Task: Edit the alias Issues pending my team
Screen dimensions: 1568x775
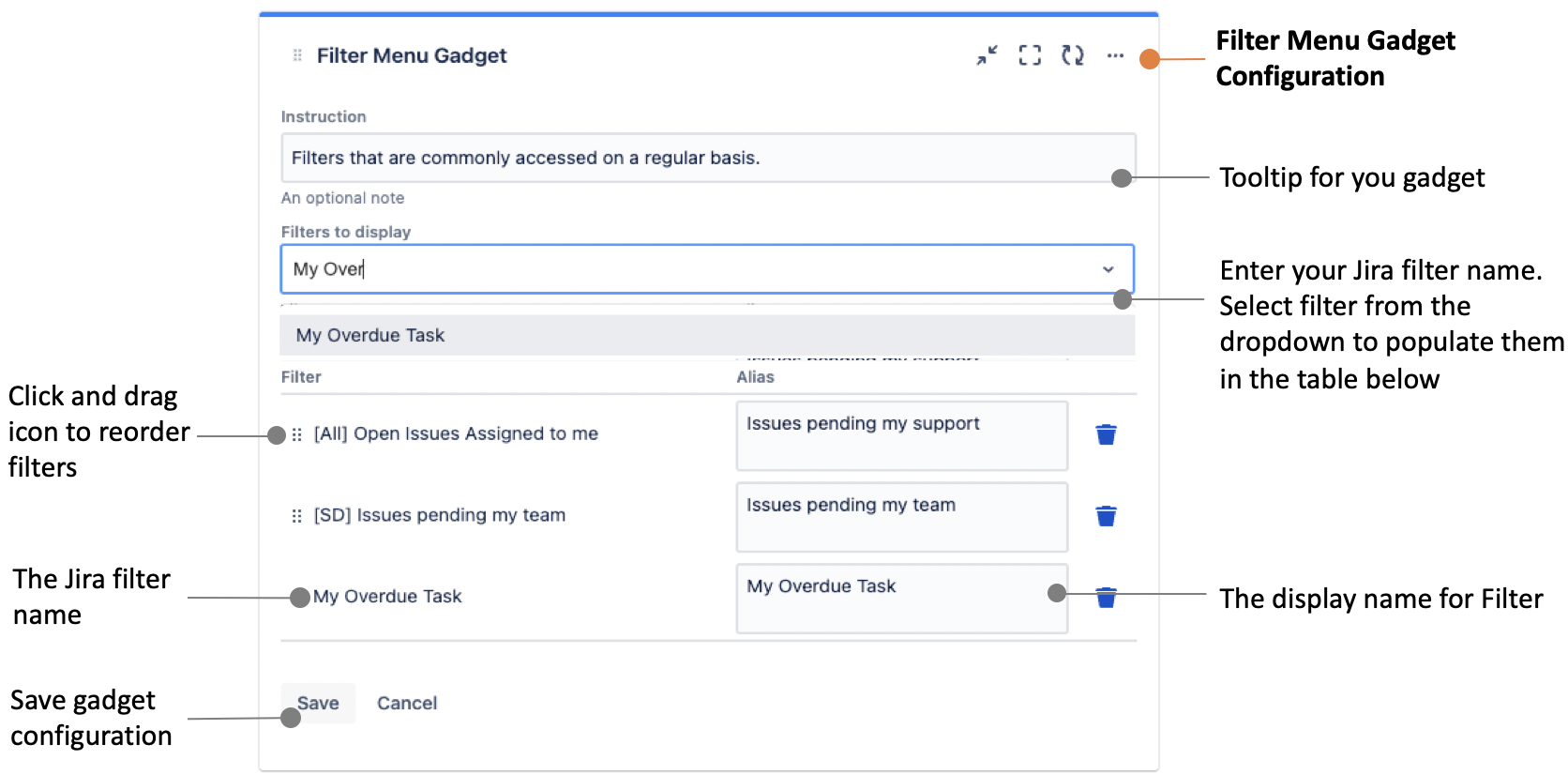Action: pyautogui.click(x=901, y=517)
